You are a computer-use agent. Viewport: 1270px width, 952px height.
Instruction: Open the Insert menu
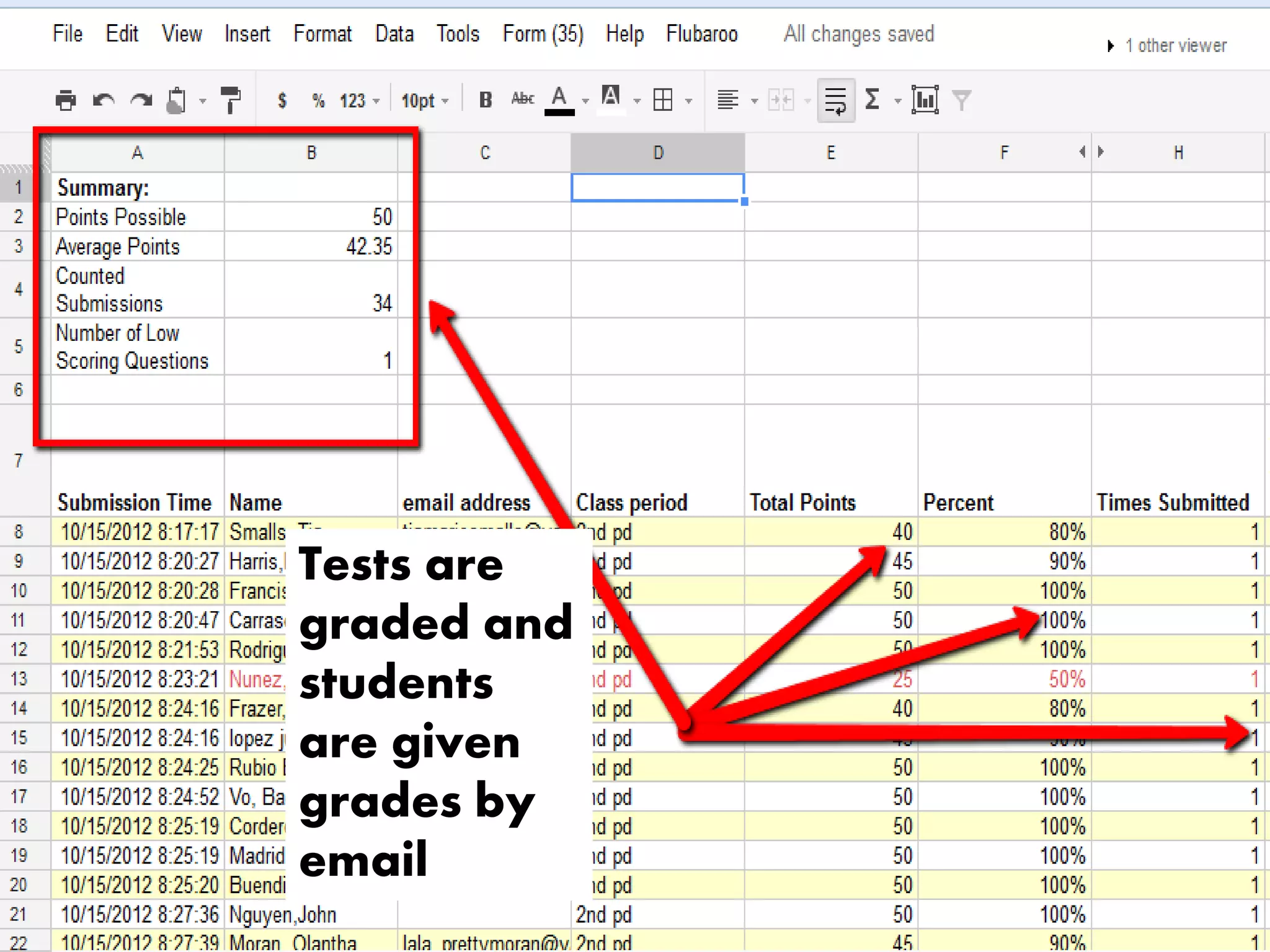point(247,33)
